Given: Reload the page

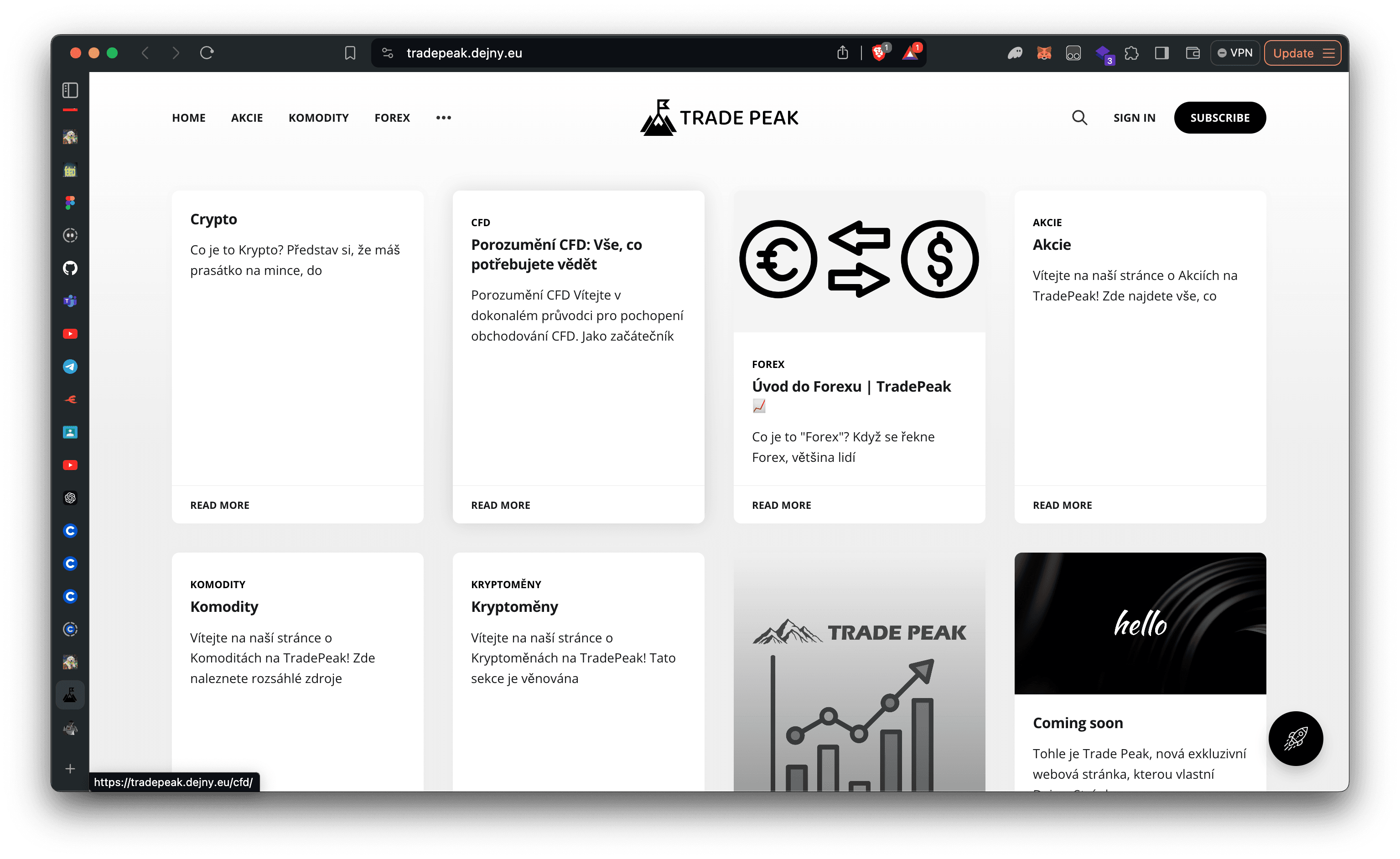Looking at the screenshot, I should point(207,53).
